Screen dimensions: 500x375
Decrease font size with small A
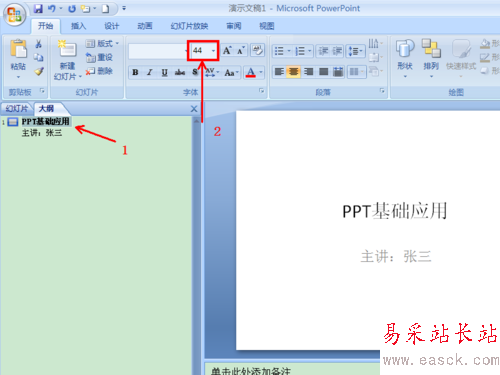[x=241, y=51]
